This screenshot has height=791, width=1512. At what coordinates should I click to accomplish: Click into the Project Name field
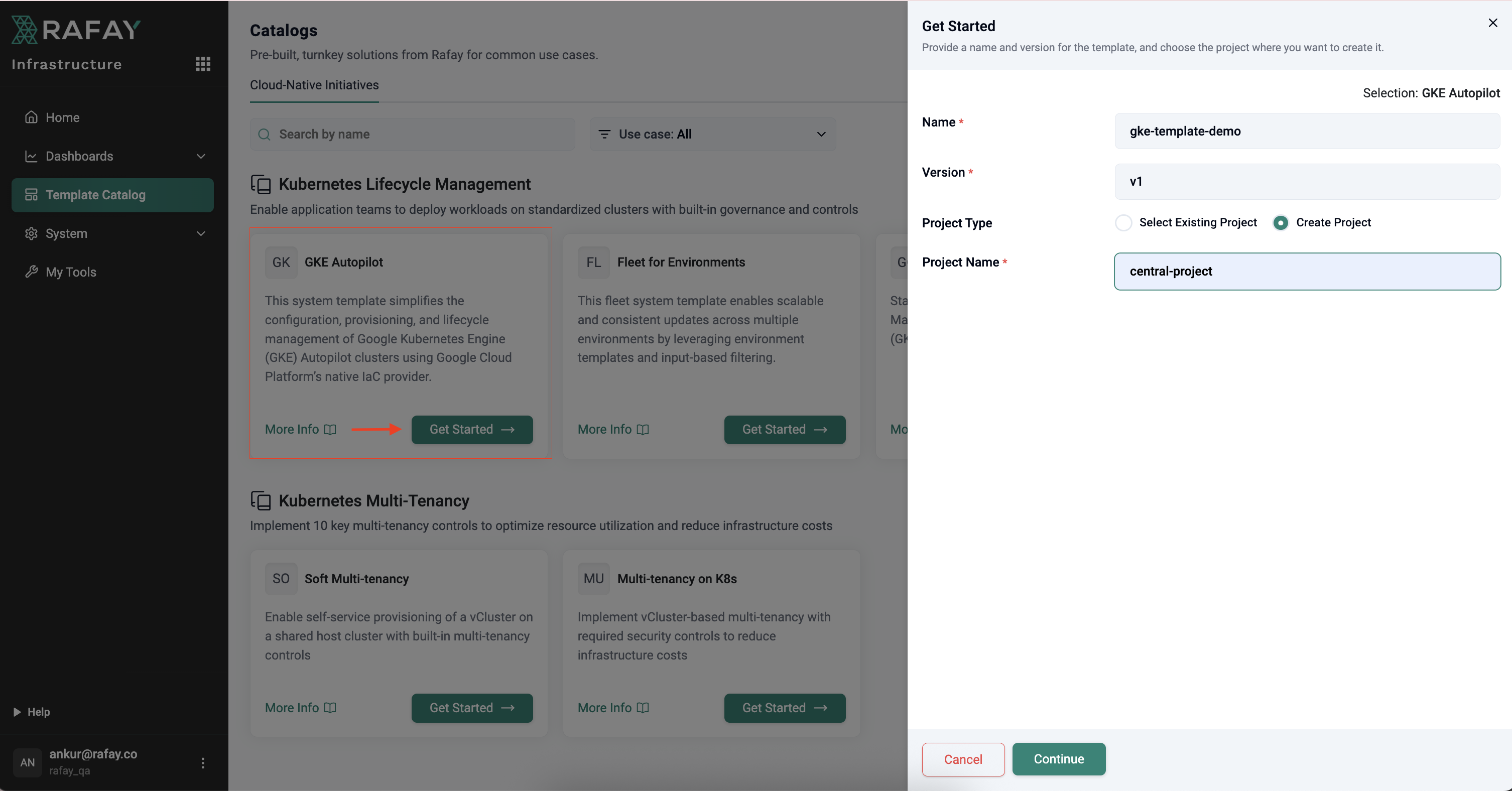[x=1307, y=271]
